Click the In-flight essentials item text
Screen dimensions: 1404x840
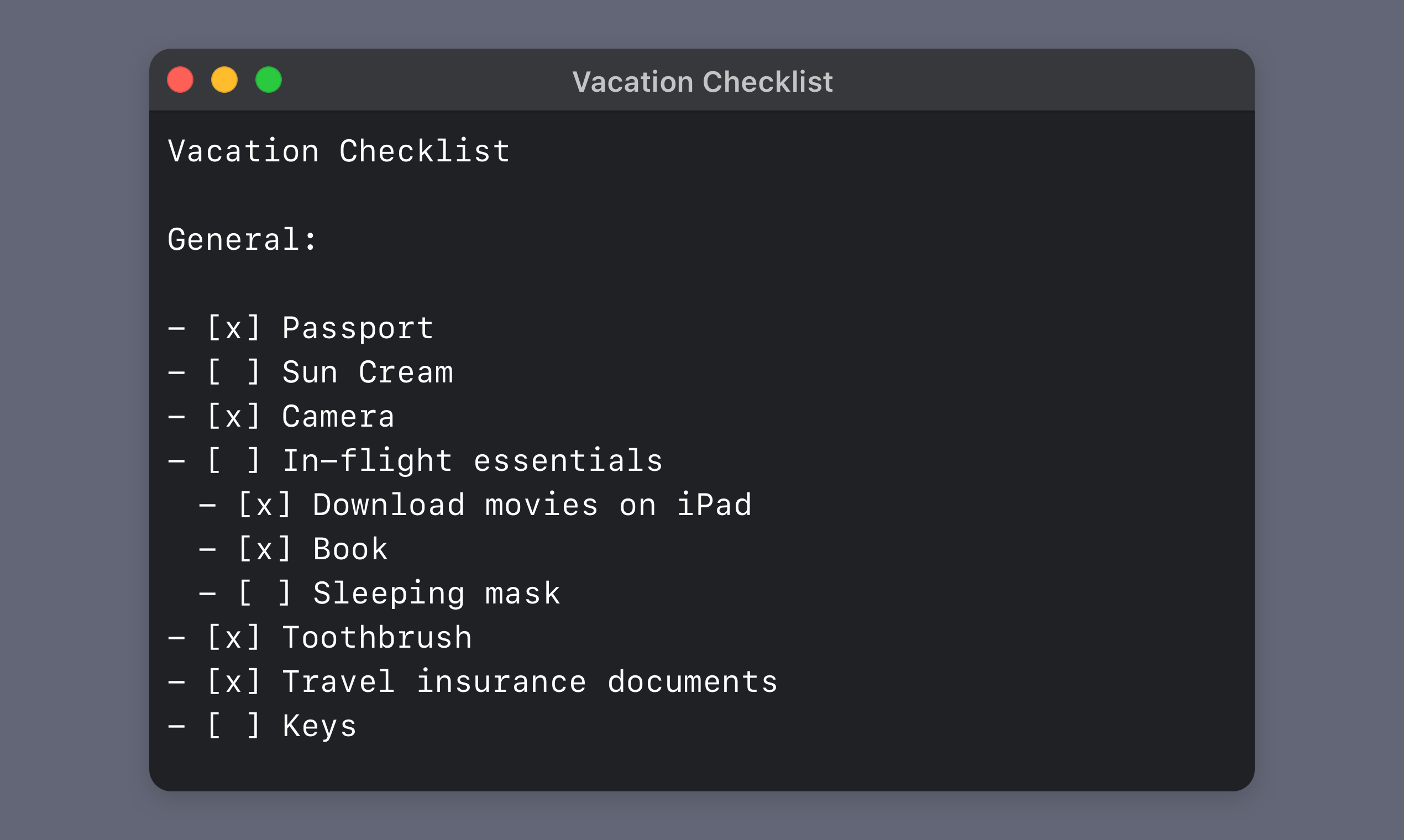tap(473, 461)
